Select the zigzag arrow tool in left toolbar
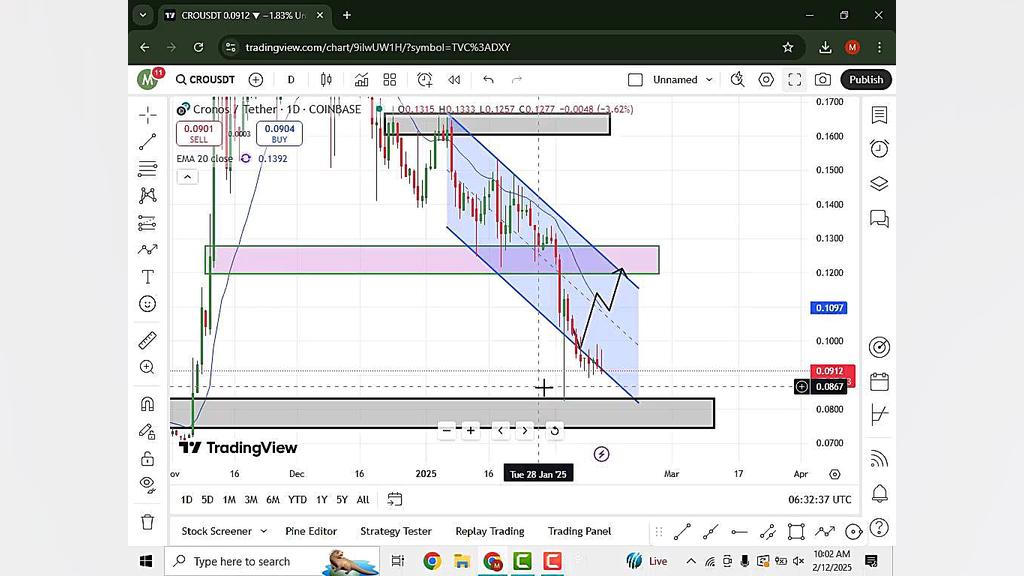 (x=148, y=249)
